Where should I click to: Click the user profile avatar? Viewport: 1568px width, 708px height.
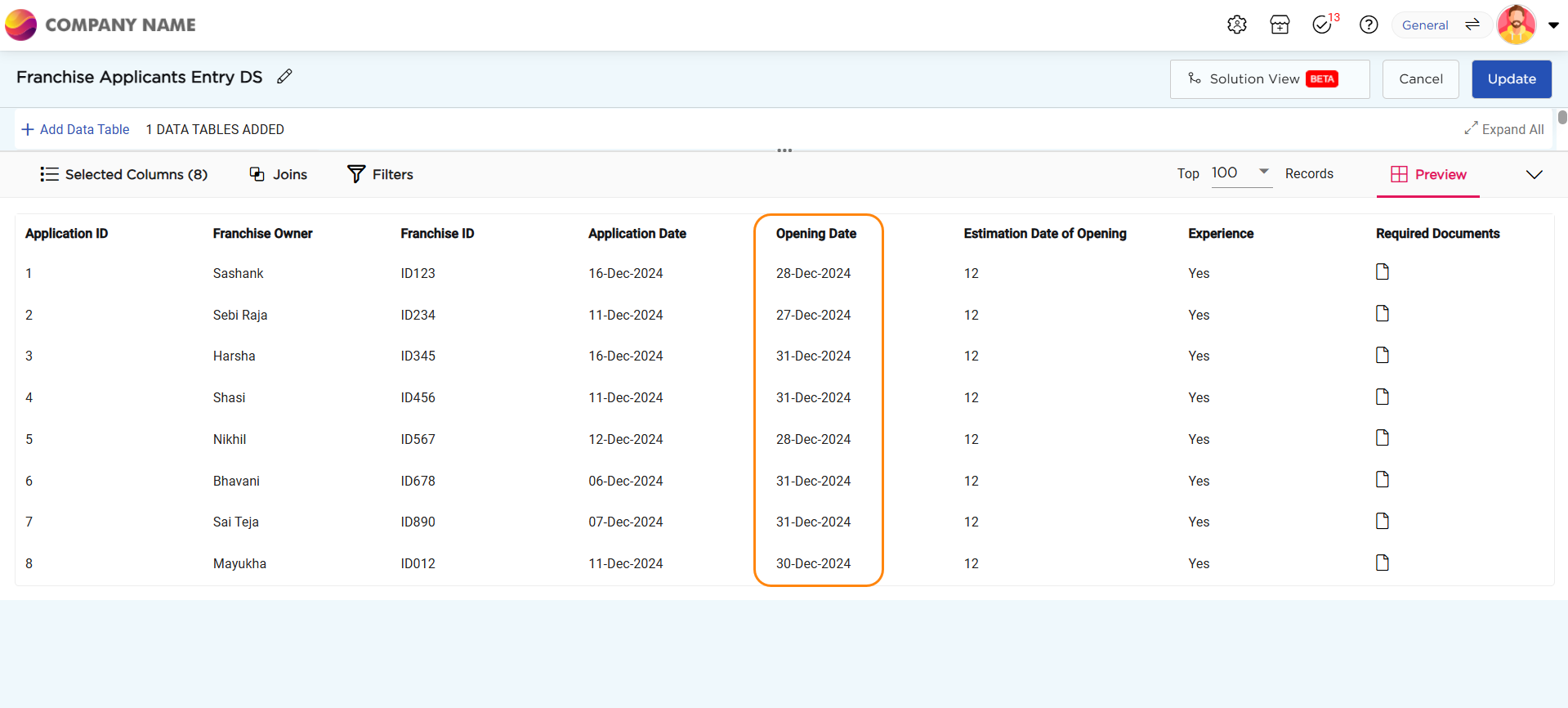[1516, 25]
